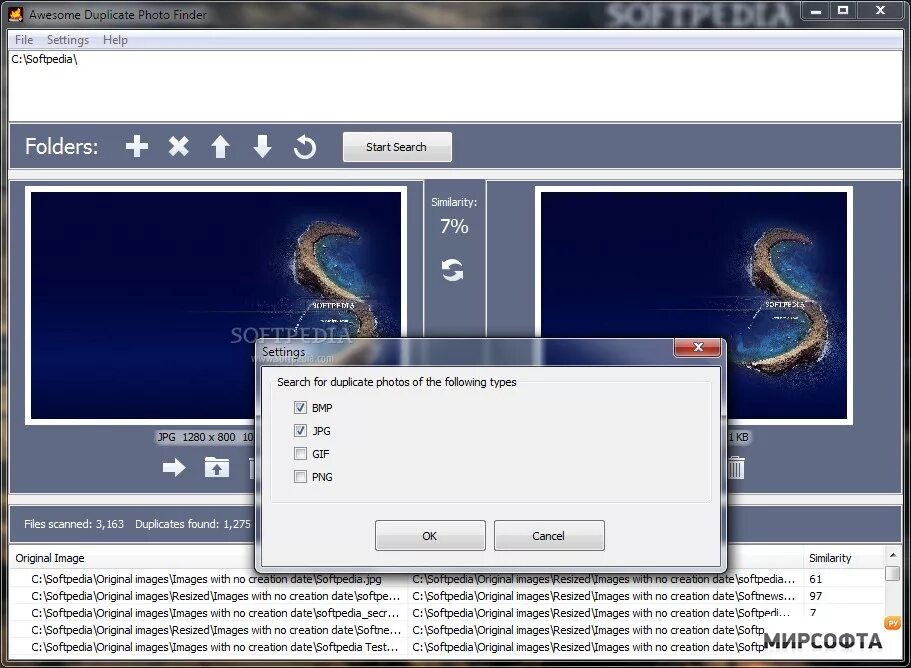Move folder down with the down arrow
Image resolution: width=911 pixels, height=668 pixels.
tap(263, 146)
